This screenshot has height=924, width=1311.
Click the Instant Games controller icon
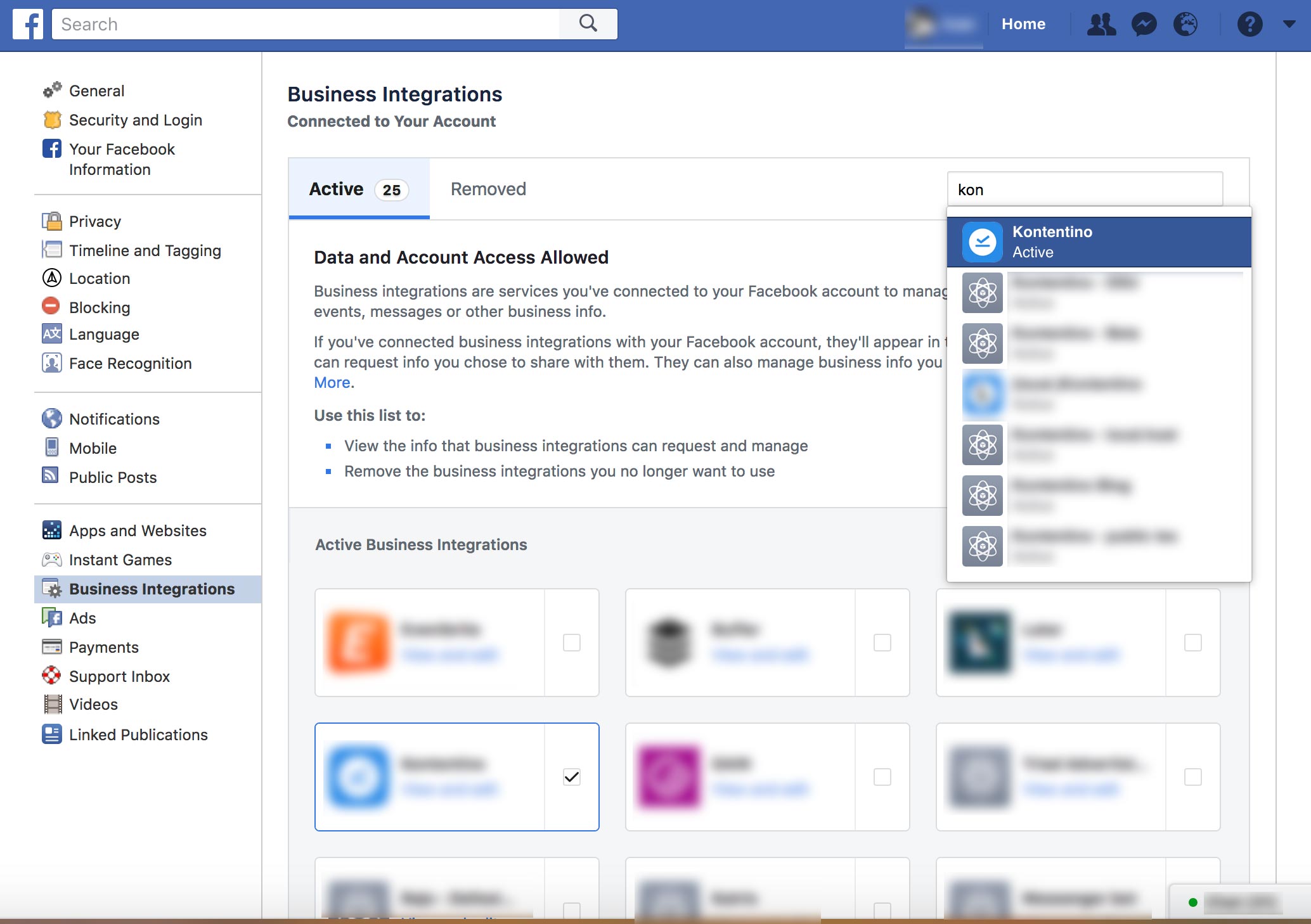click(x=52, y=559)
